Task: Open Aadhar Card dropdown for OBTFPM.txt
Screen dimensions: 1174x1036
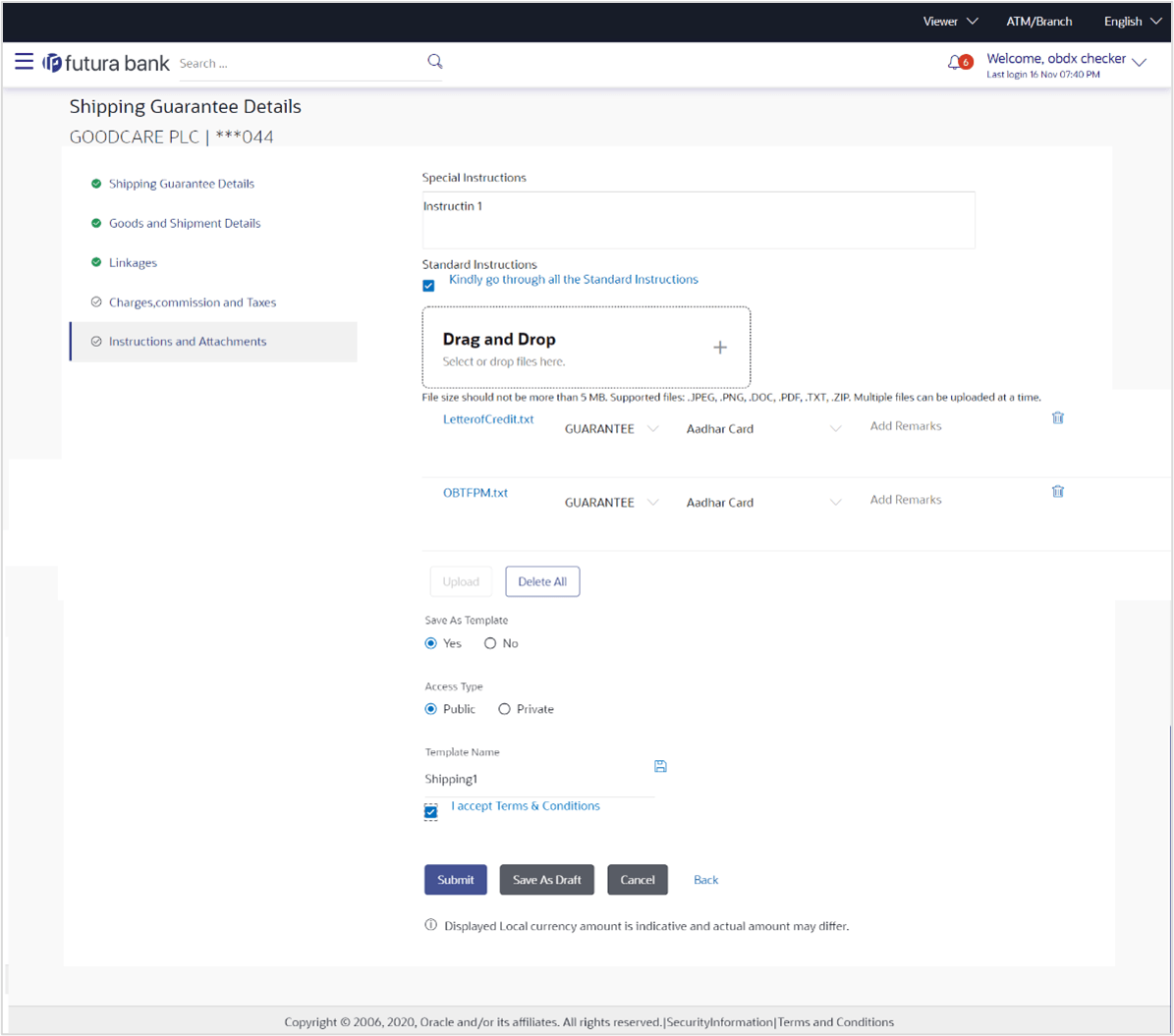Action: tap(763, 502)
